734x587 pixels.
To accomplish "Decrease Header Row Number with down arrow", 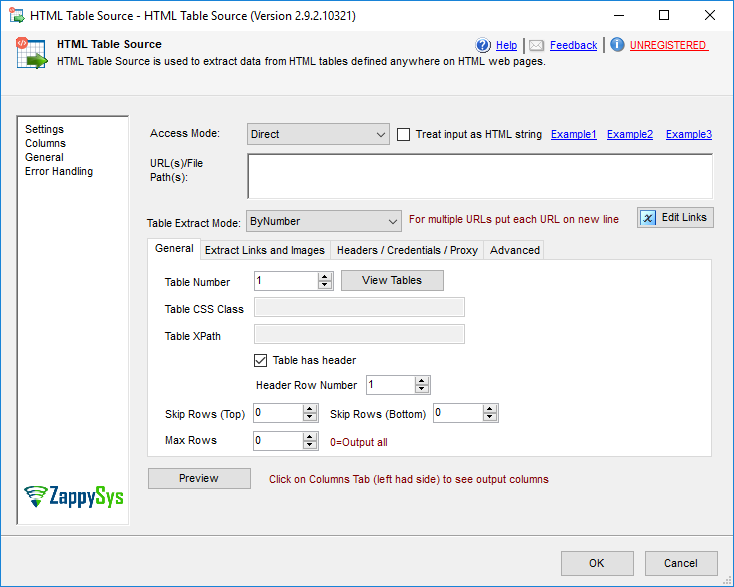I will tap(422, 389).
